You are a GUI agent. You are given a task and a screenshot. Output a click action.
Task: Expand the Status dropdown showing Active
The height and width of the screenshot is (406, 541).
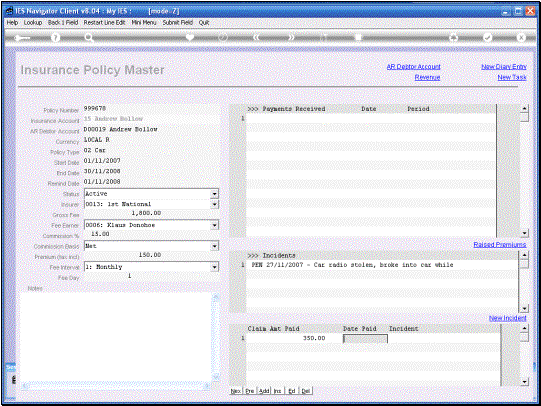[x=215, y=194]
